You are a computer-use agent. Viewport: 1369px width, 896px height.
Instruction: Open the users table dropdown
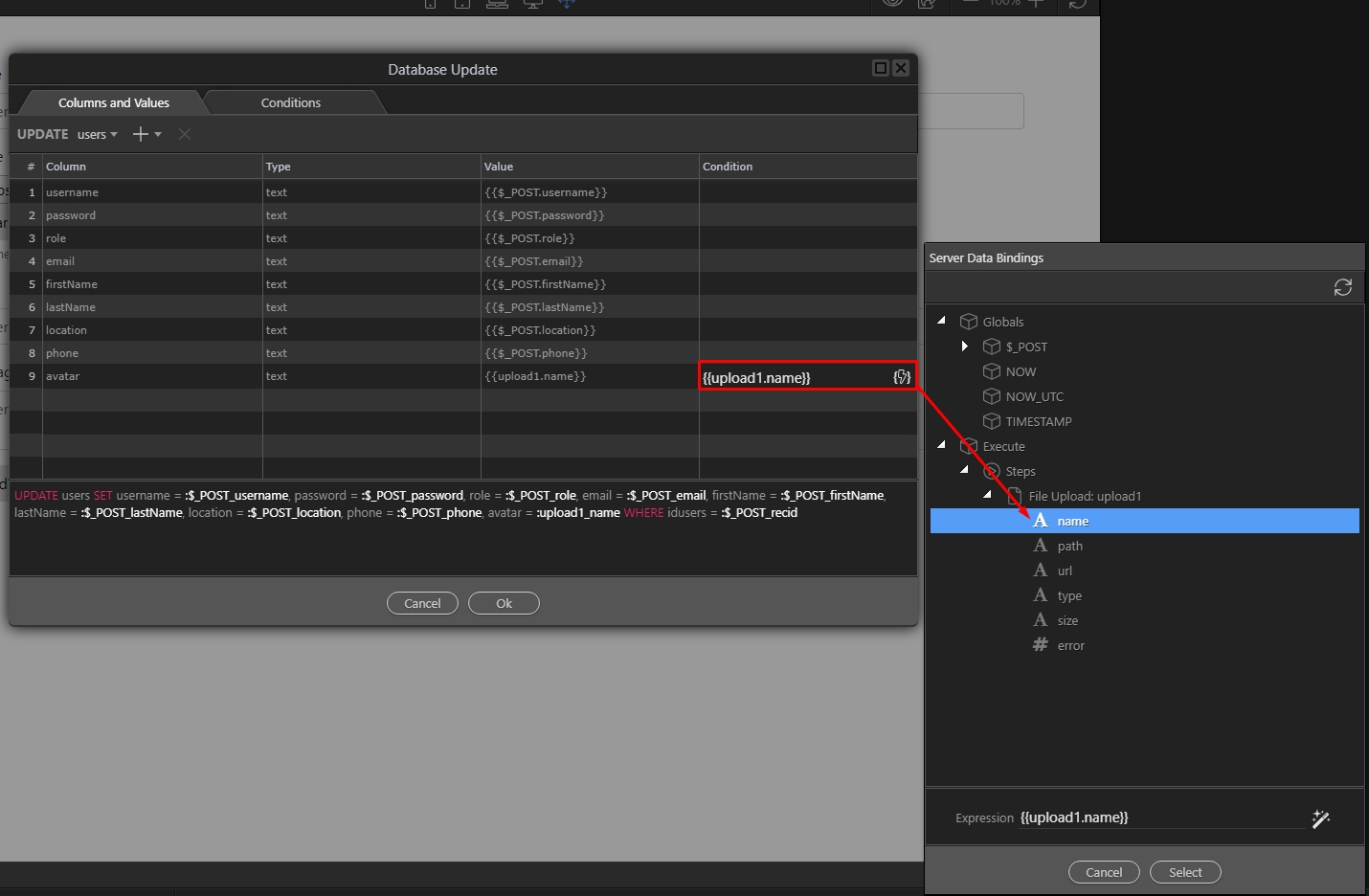[x=97, y=135]
